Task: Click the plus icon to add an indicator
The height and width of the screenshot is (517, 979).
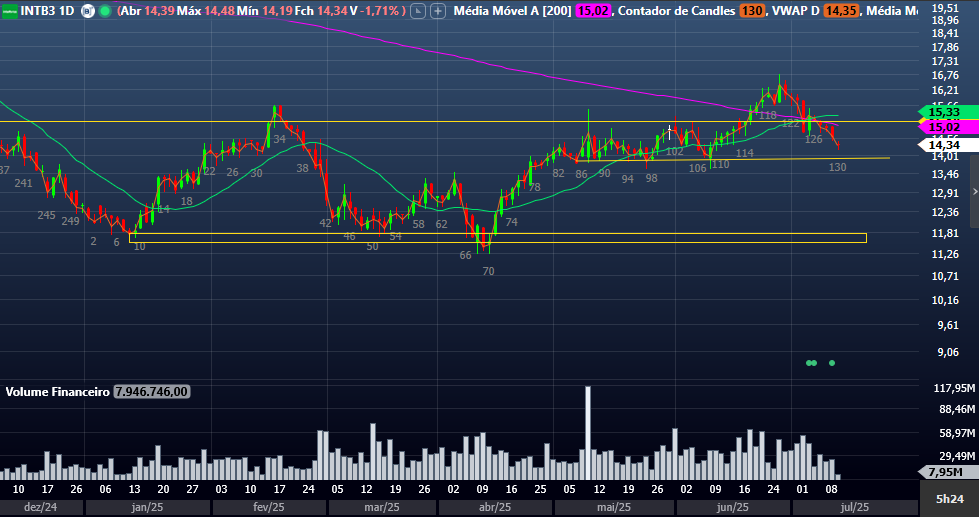Action: click(x=438, y=11)
